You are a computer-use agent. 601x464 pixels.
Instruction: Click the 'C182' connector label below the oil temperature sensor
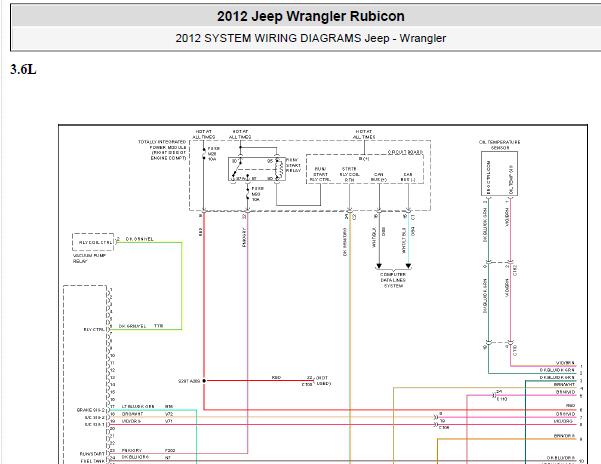click(x=516, y=270)
